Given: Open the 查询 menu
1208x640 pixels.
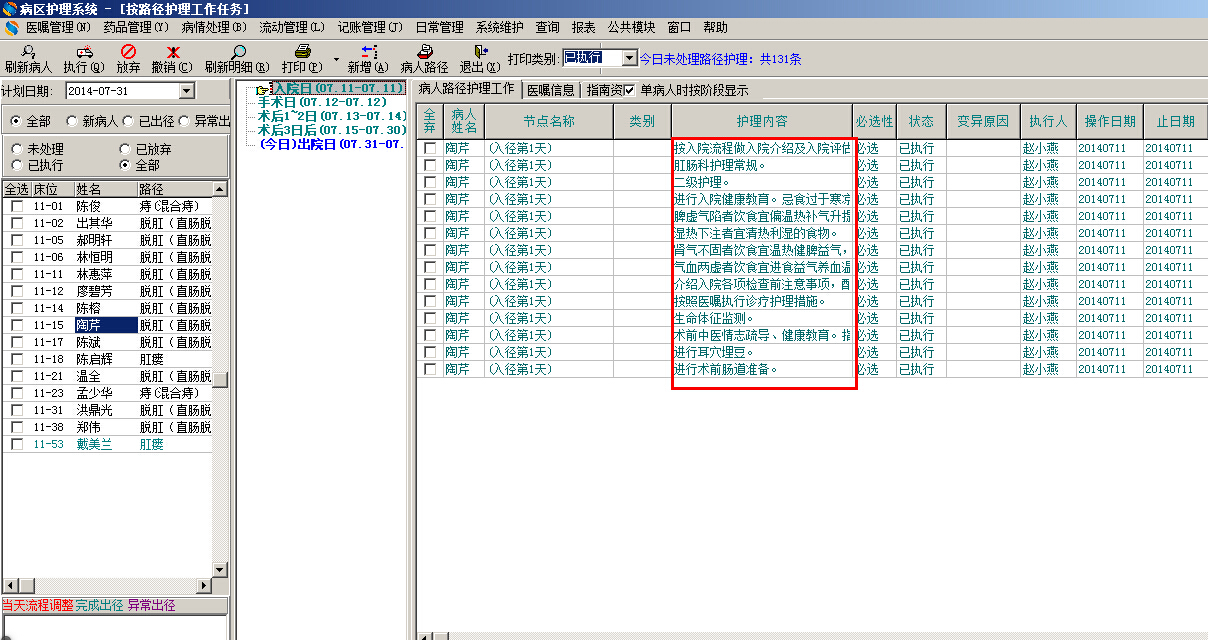Looking at the screenshot, I should pyautogui.click(x=548, y=27).
